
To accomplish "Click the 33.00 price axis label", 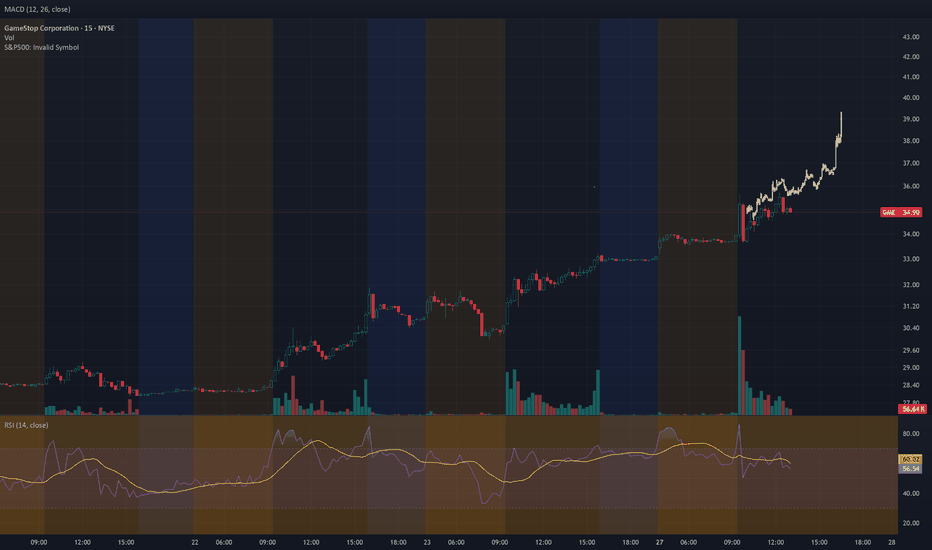I will [x=911, y=259].
